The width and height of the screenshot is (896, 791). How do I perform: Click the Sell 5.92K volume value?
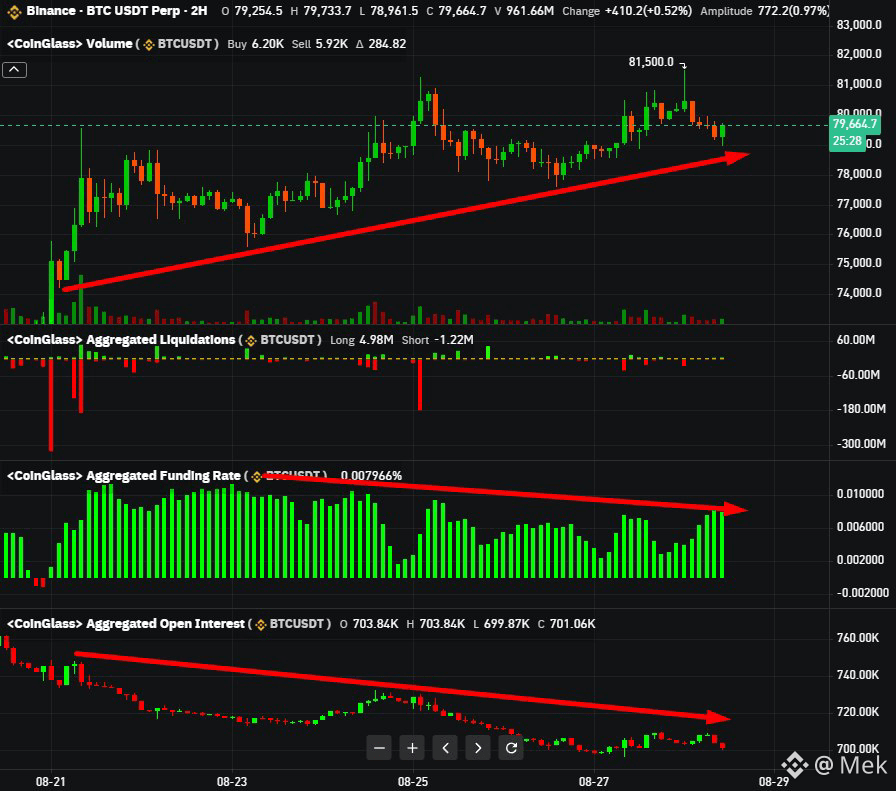(319, 44)
